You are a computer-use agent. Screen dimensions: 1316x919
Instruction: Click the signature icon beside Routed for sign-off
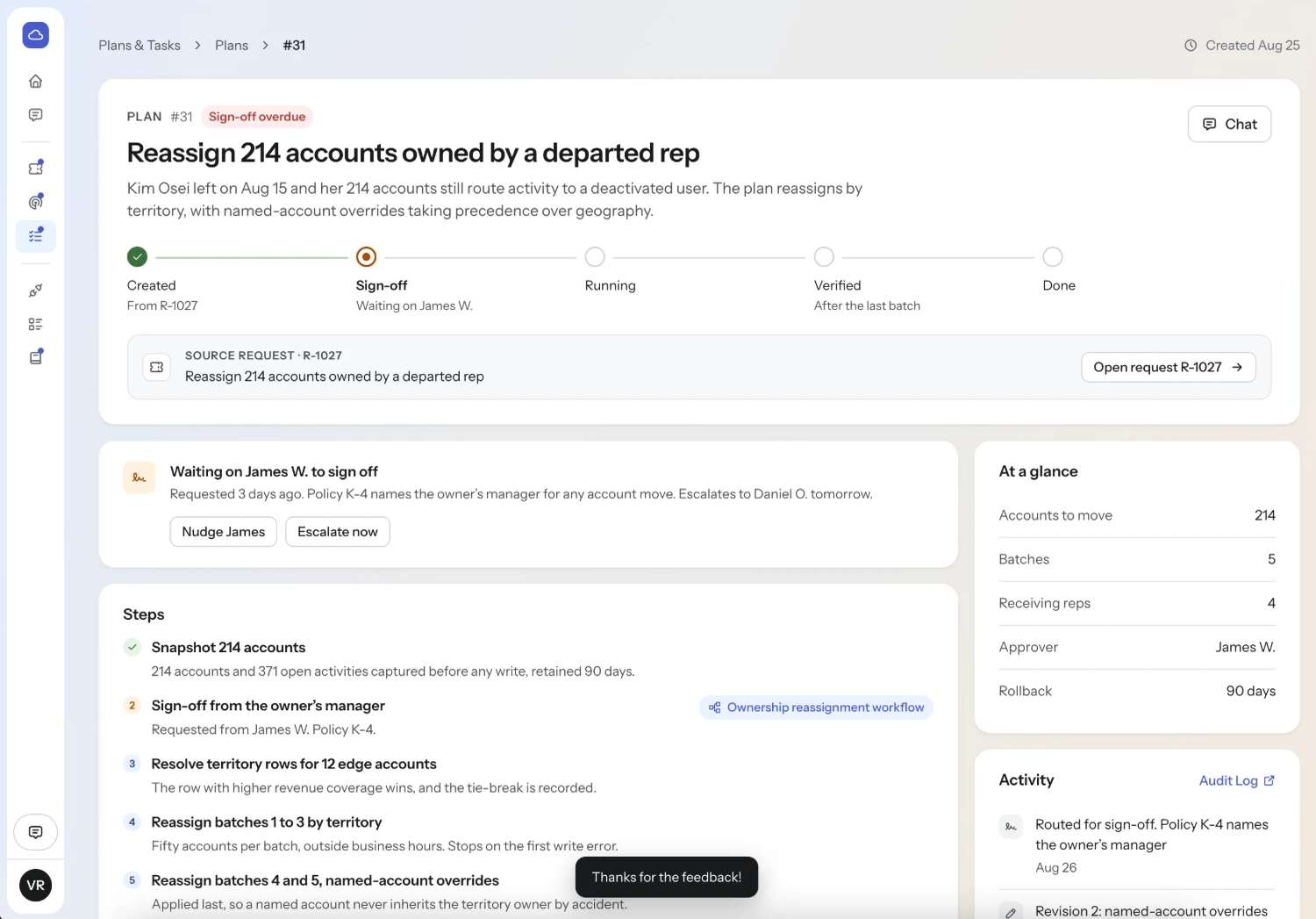1011,826
